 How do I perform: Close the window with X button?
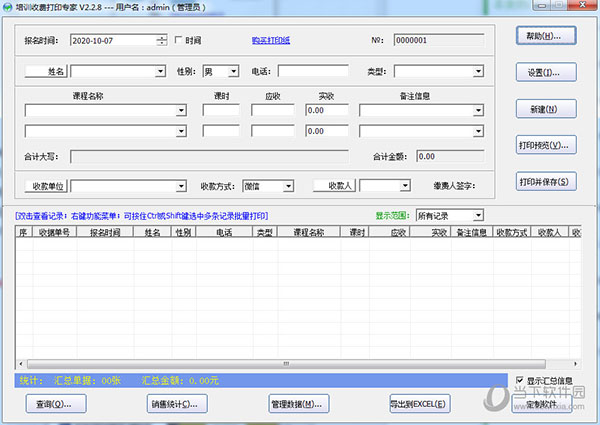pos(582,5)
